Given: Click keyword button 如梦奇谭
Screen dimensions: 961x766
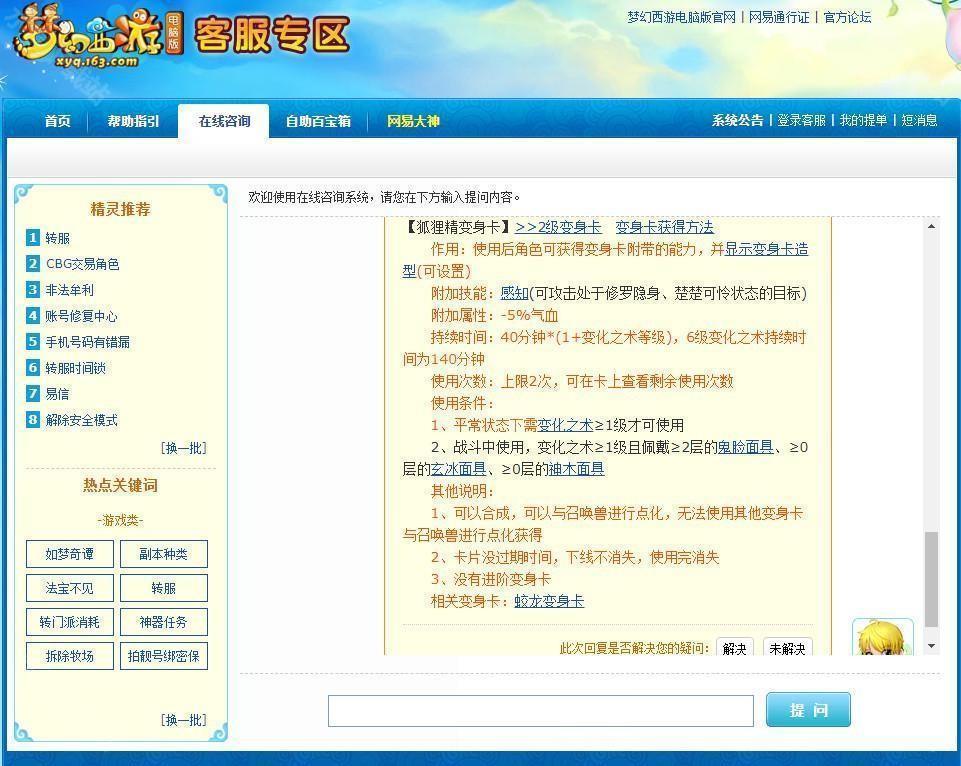Looking at the screenshot, I should pyautogui.click(x=70, y=554).
